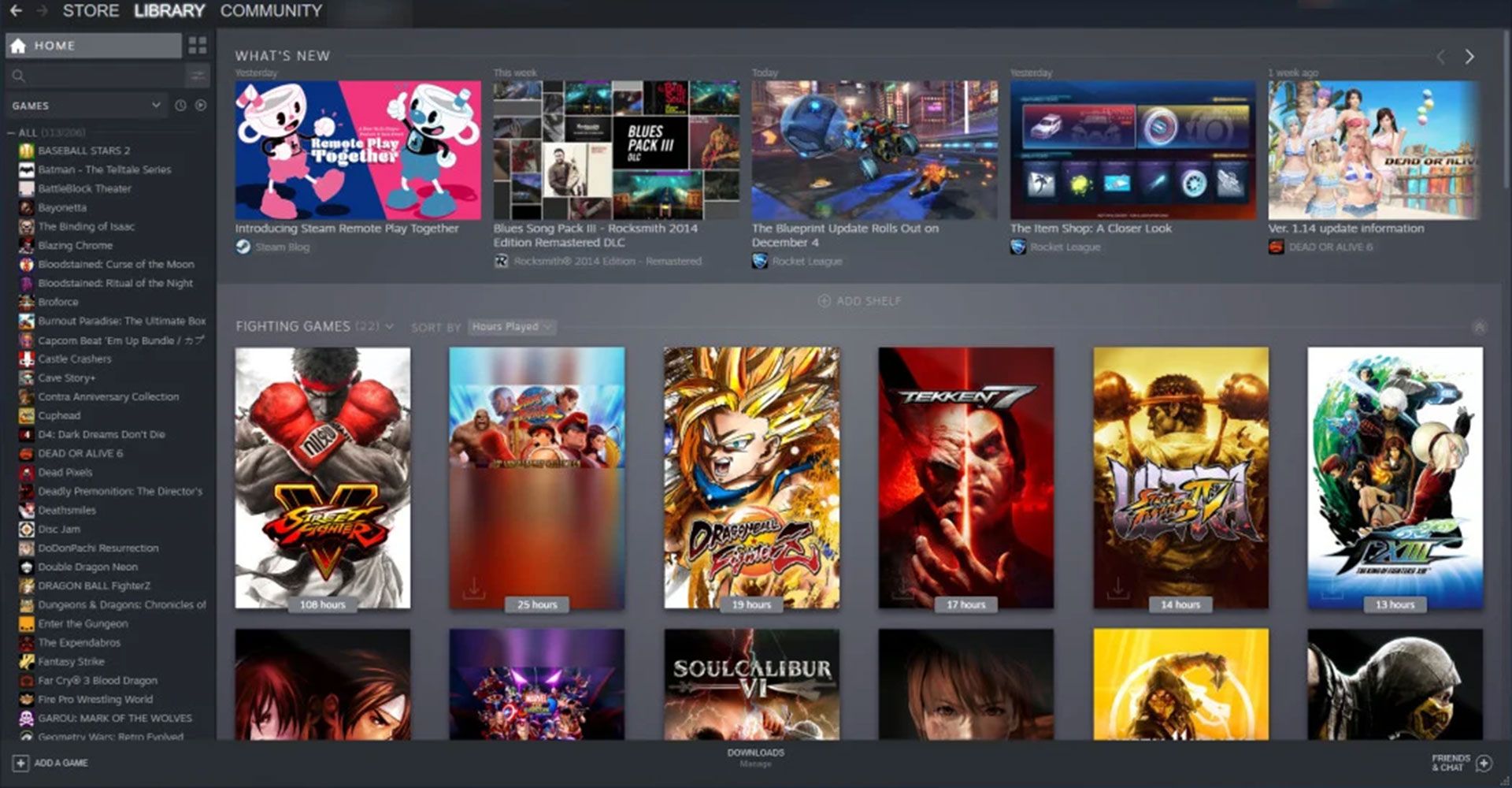Show next What's New items arrow
Screen dimensions: 1512x788
(x=1469, y=57)
